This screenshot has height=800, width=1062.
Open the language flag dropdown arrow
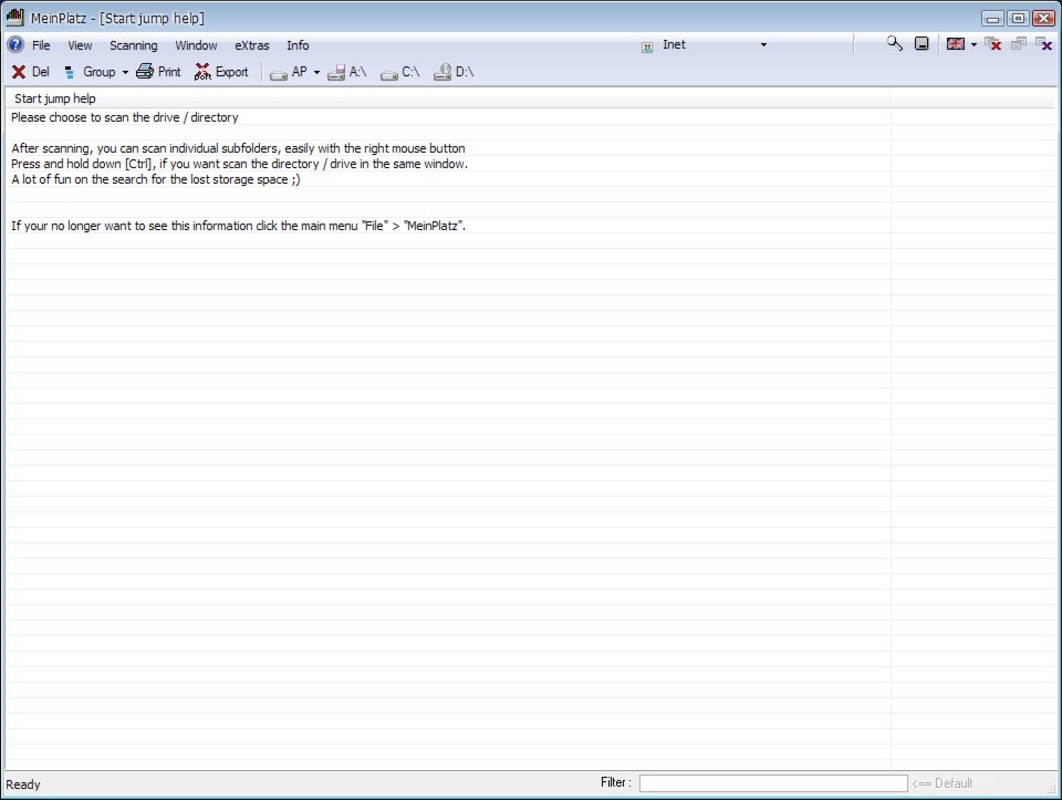coord(974,45)
